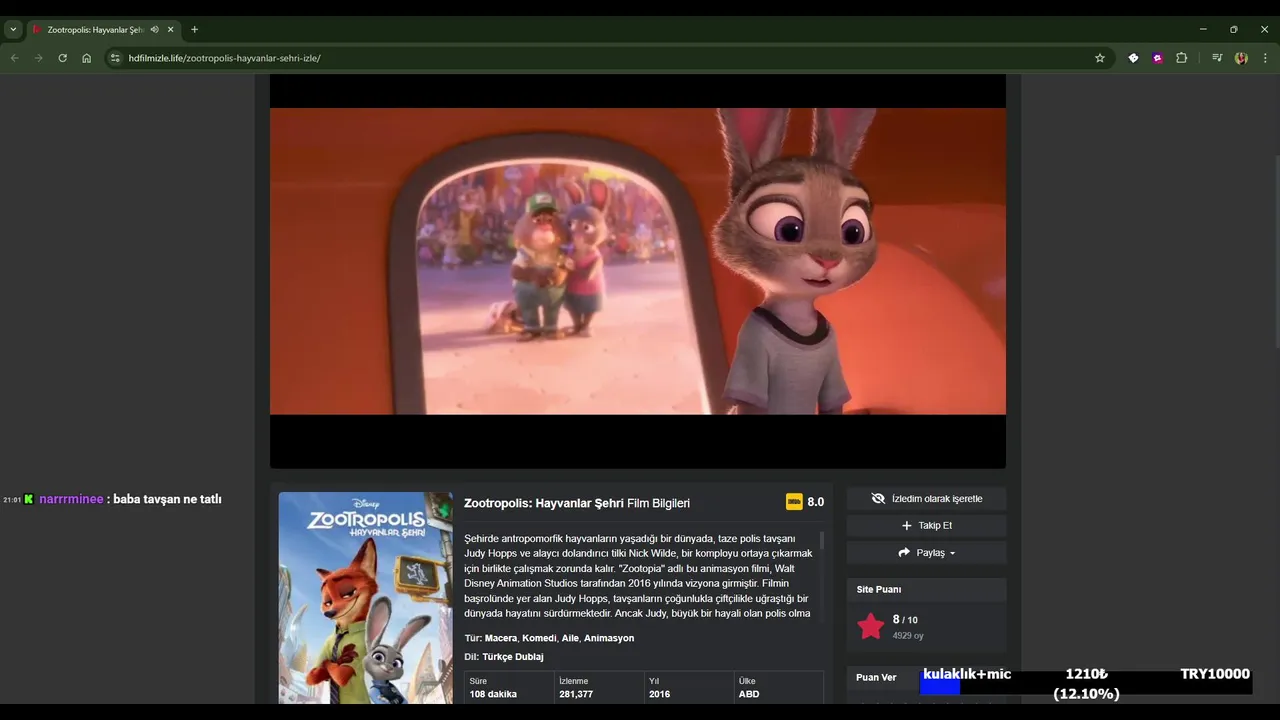Go back to the previous page

[14, 58]
